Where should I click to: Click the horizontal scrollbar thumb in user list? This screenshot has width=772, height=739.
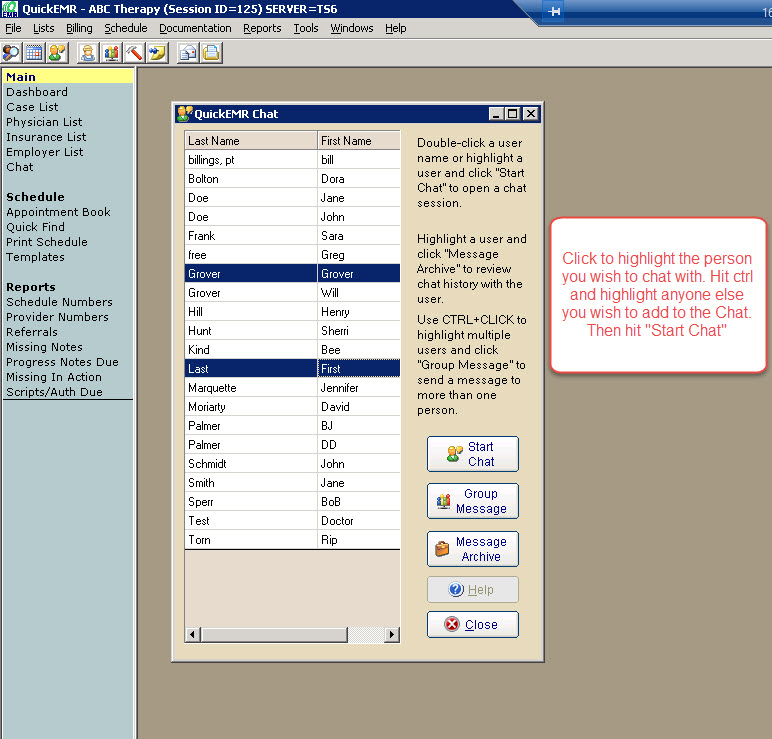click(274, 634)
